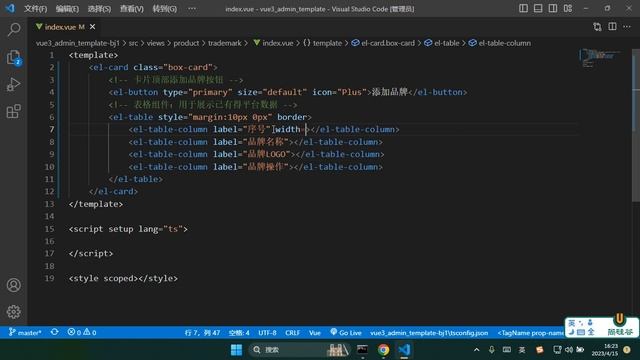
Task: Change indentation setting 空格: 4
Action: [x=239, y=333]
